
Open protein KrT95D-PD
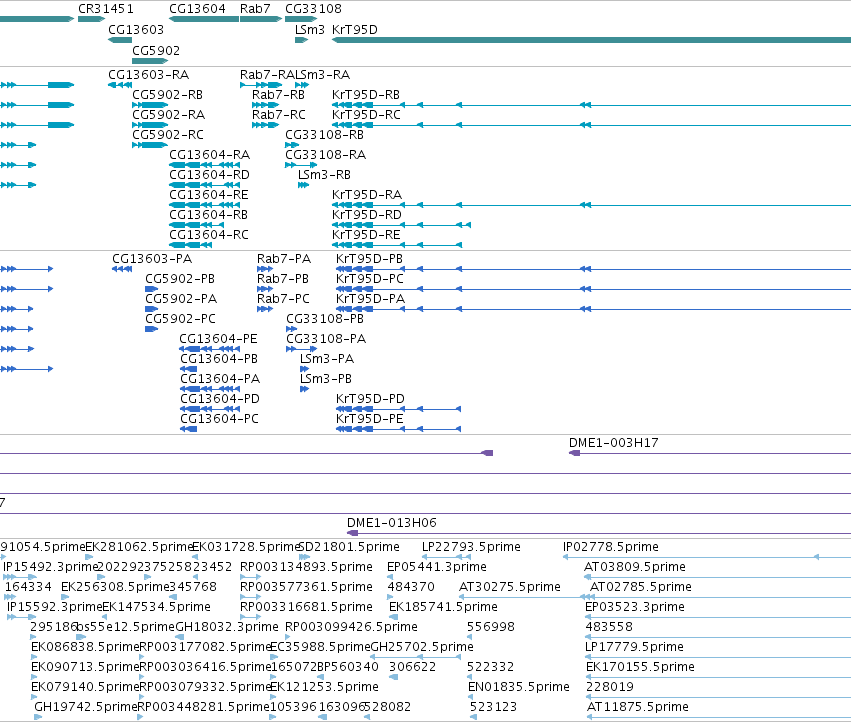370,399
